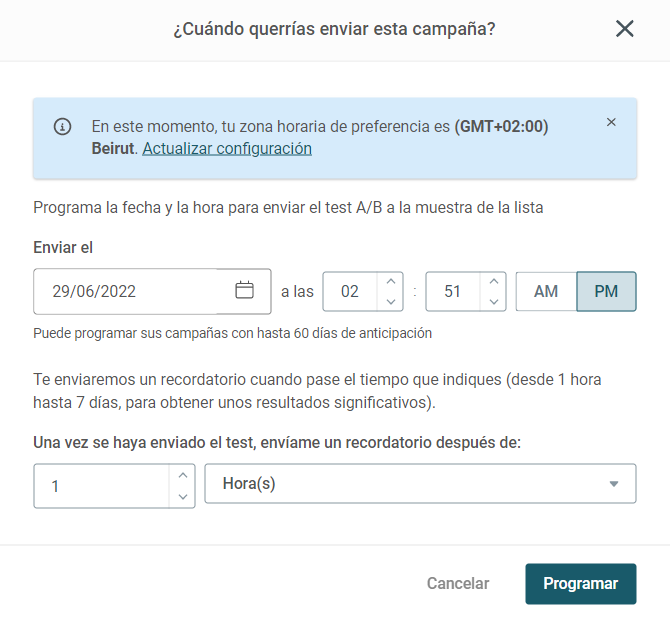This screenshot has height=621, width=670.
Task: Click the Hora(s) dropdown arrow
Action: [x=614, y=484]
